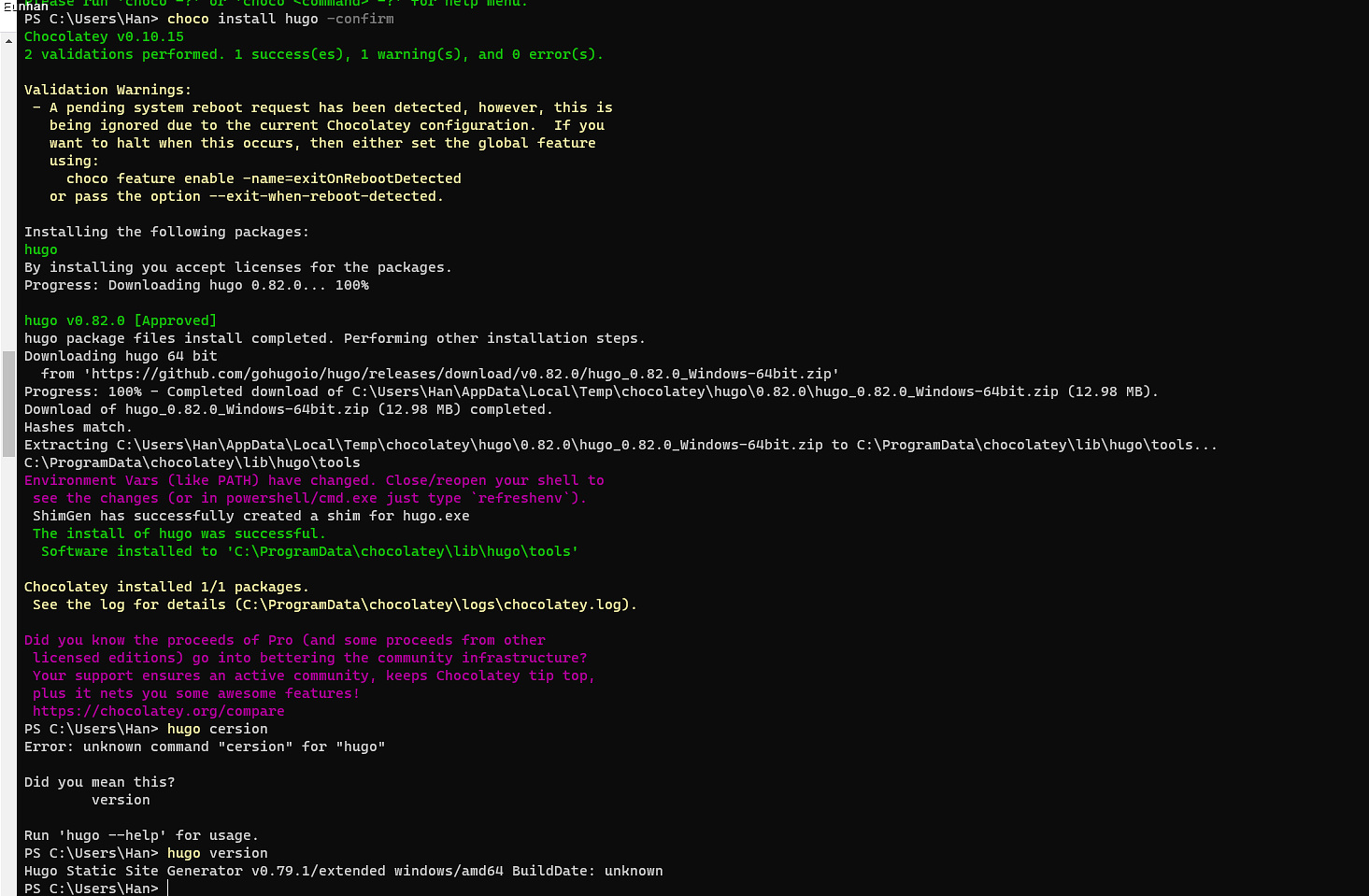Click the chocolatey.log path line

(x=335, y=604)
